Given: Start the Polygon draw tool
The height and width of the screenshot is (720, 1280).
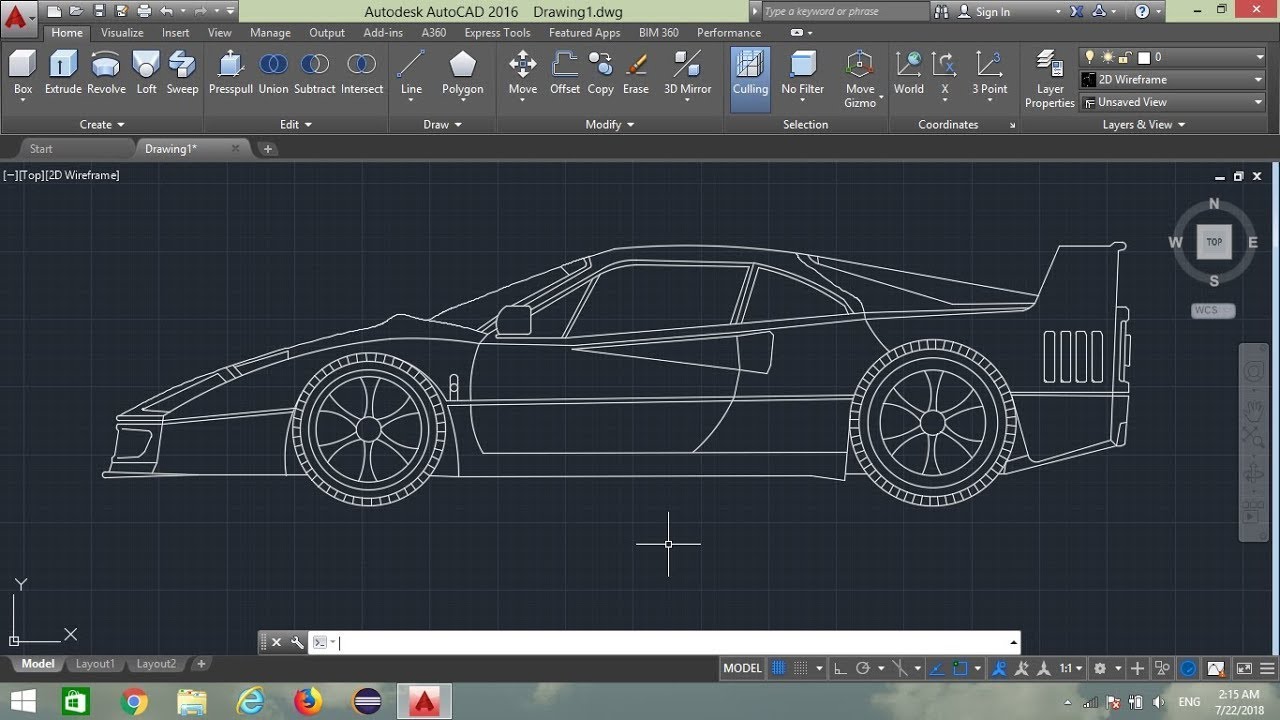Looking at the screenshot, I should [x=462, y=72].
